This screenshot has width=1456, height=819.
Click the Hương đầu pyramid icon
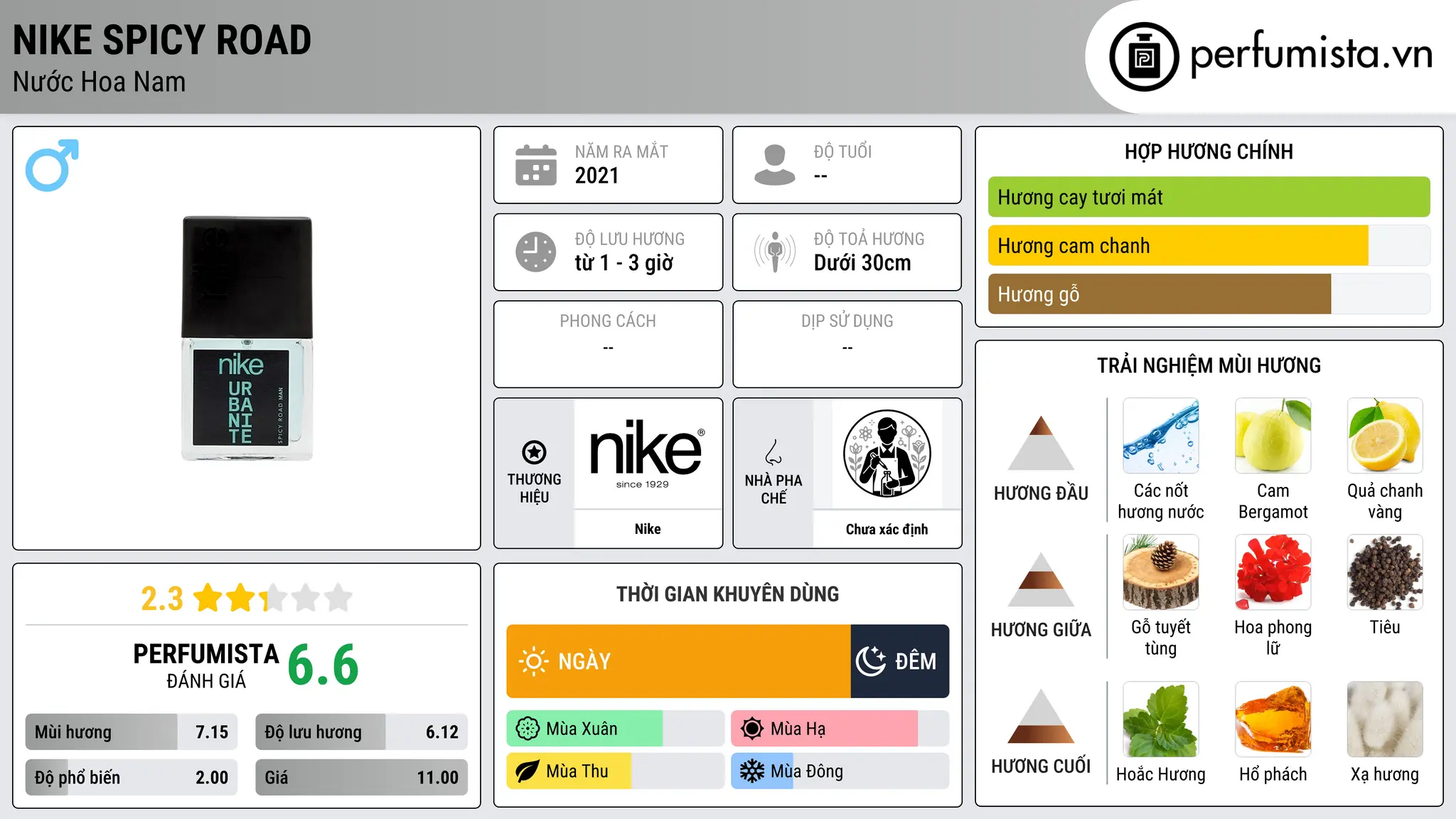click(x=1042, y=443)
